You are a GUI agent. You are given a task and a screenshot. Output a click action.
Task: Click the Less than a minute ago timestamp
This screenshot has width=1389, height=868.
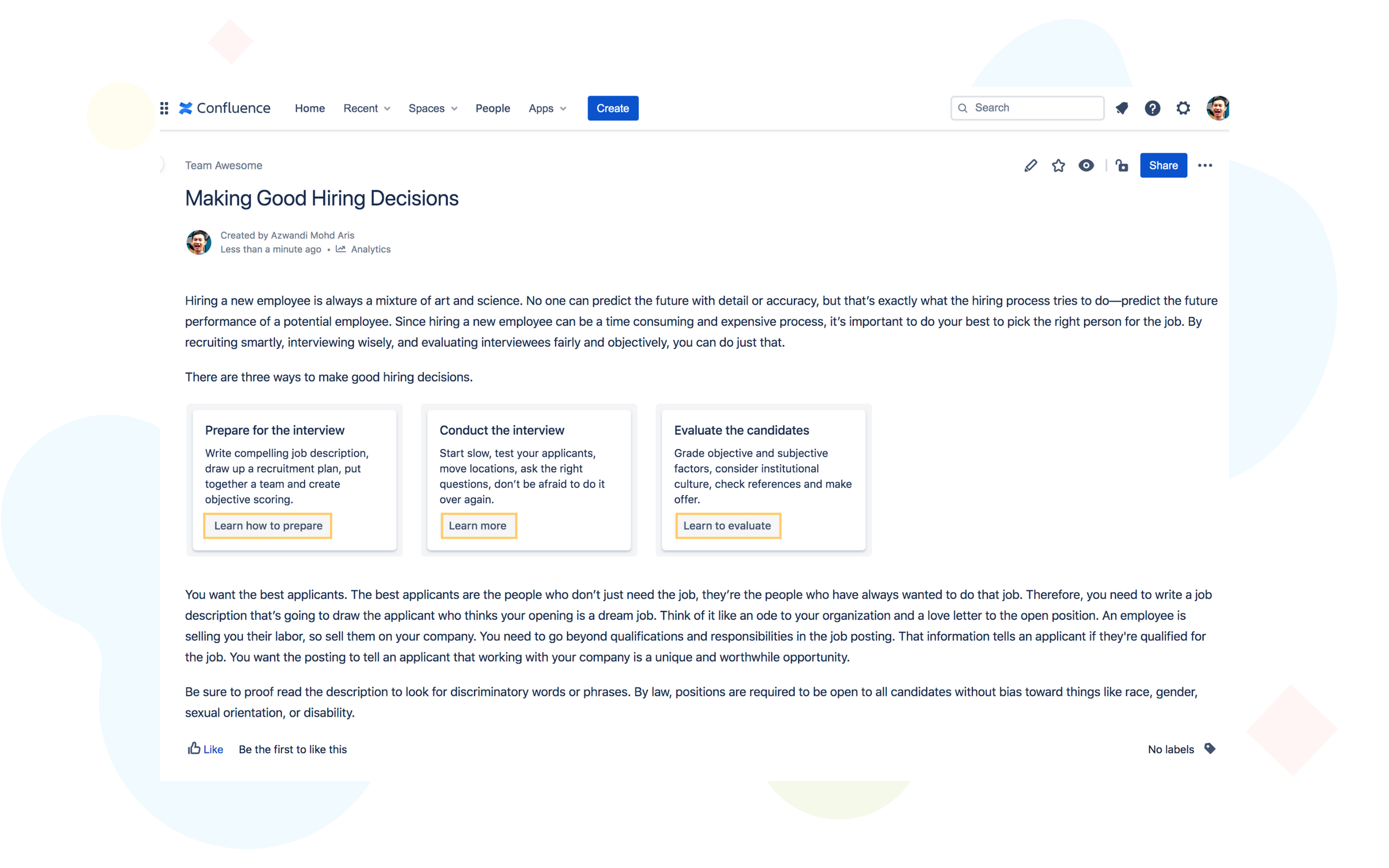point(271,249)
